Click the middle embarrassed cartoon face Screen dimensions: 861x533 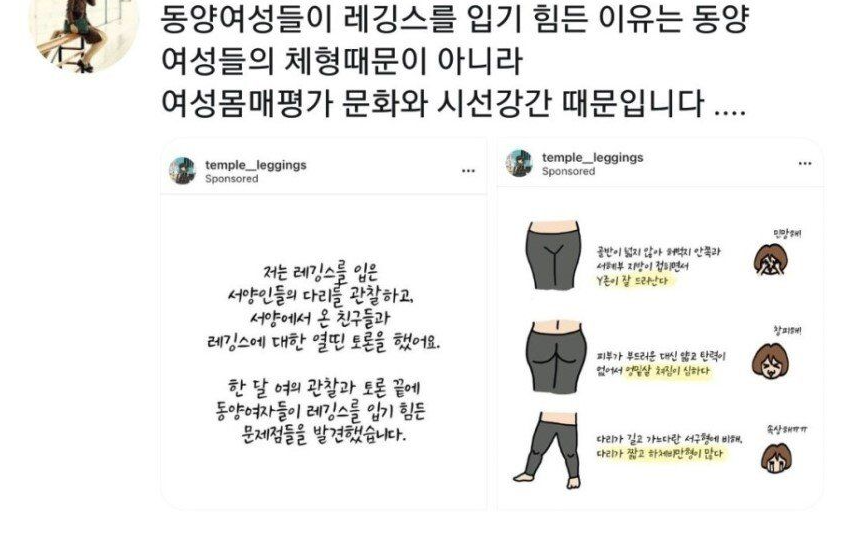(769, 361)
